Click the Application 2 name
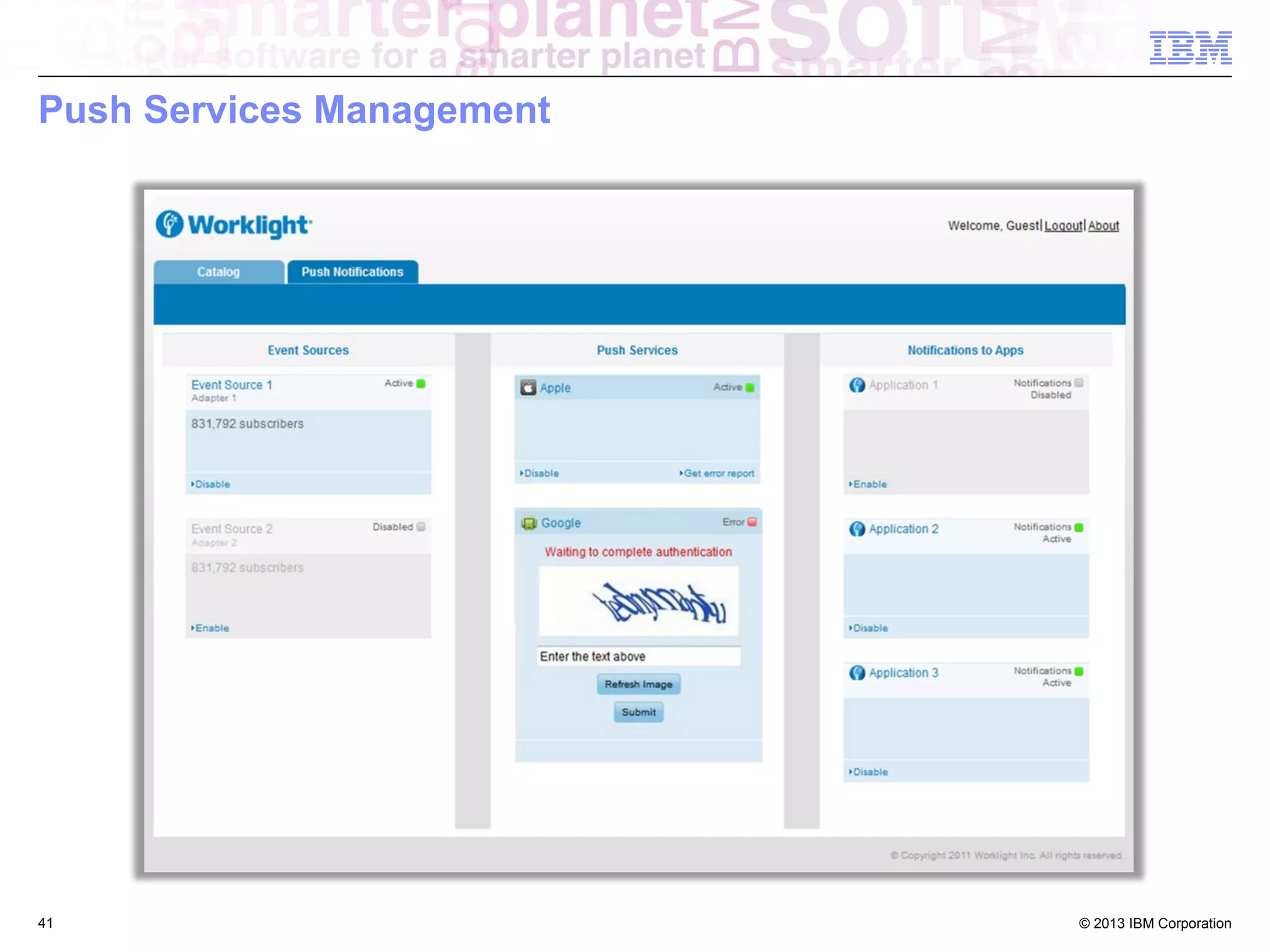Image resolution: width=1270 pixels, height=952 pixels. coord(904,529)
